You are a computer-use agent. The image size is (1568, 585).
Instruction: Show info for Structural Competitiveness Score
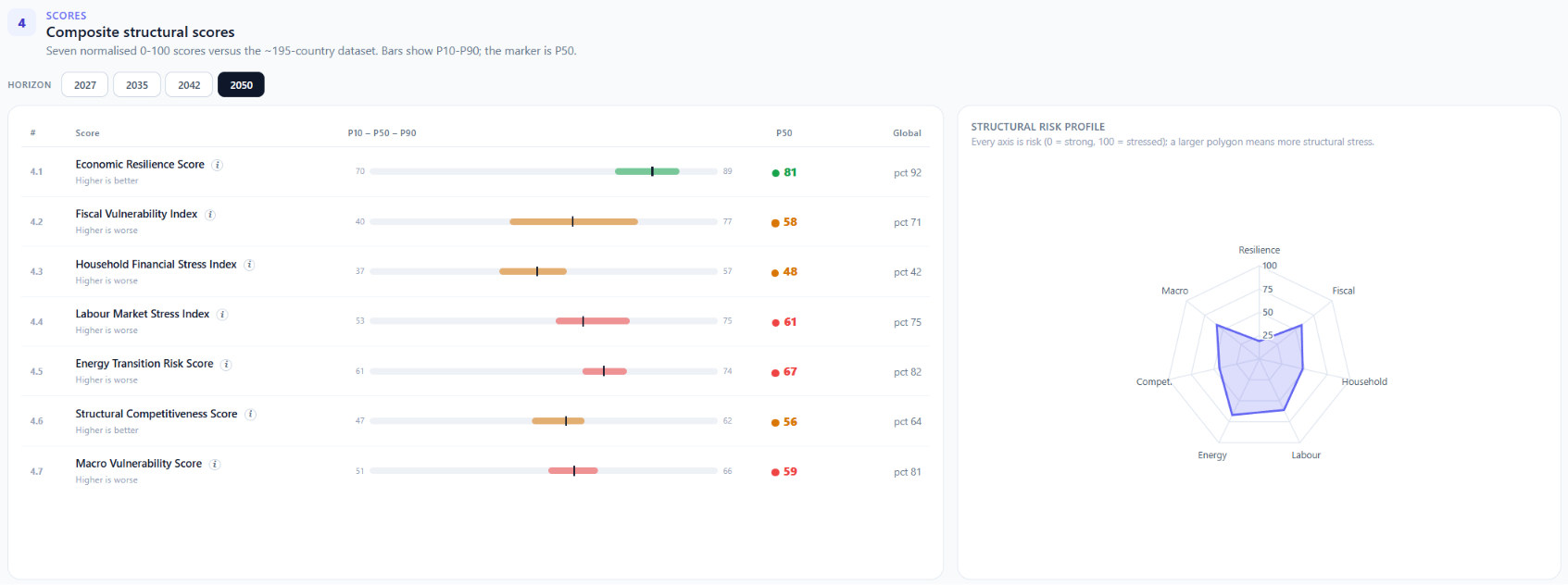tap(250, 415)
